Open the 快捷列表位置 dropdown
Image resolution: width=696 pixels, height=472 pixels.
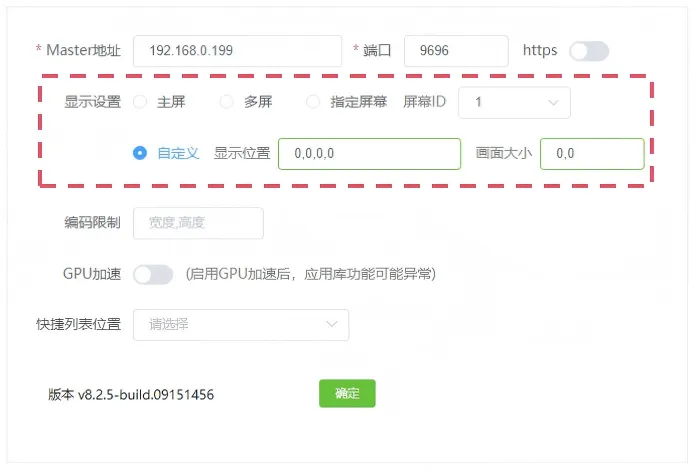241,325
